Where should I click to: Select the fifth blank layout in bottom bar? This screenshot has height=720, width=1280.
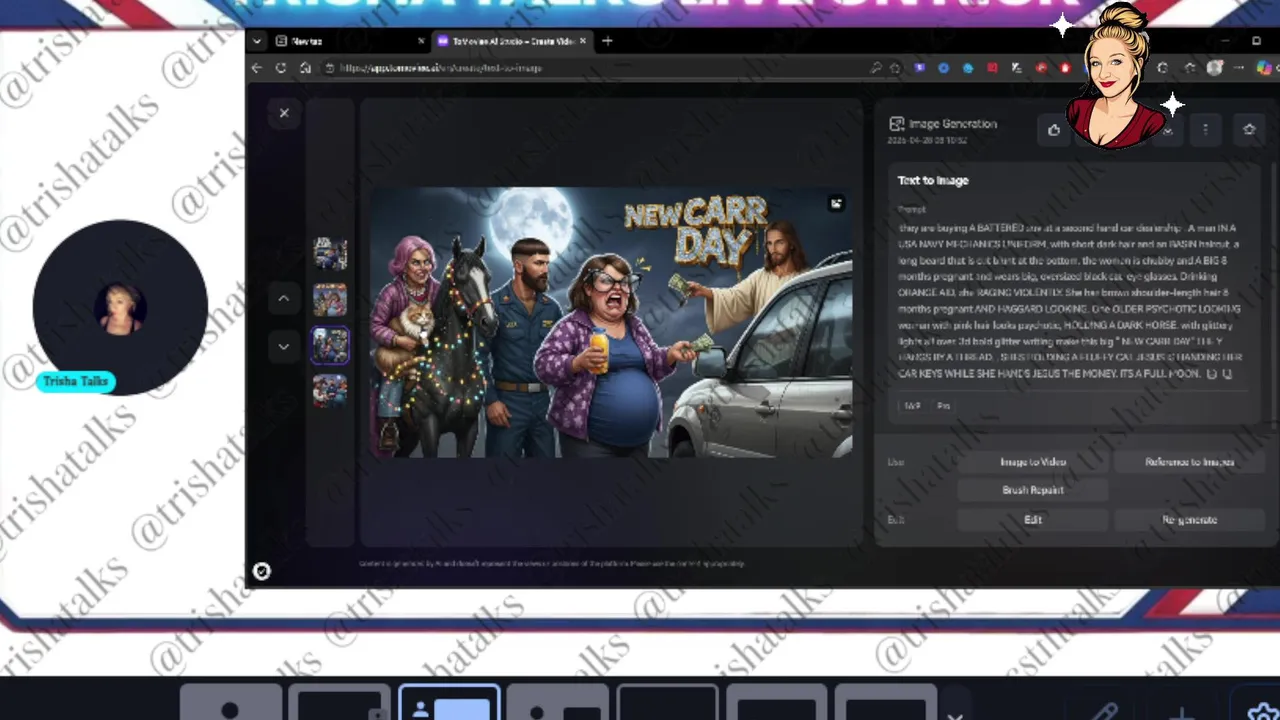coord(667,703)
